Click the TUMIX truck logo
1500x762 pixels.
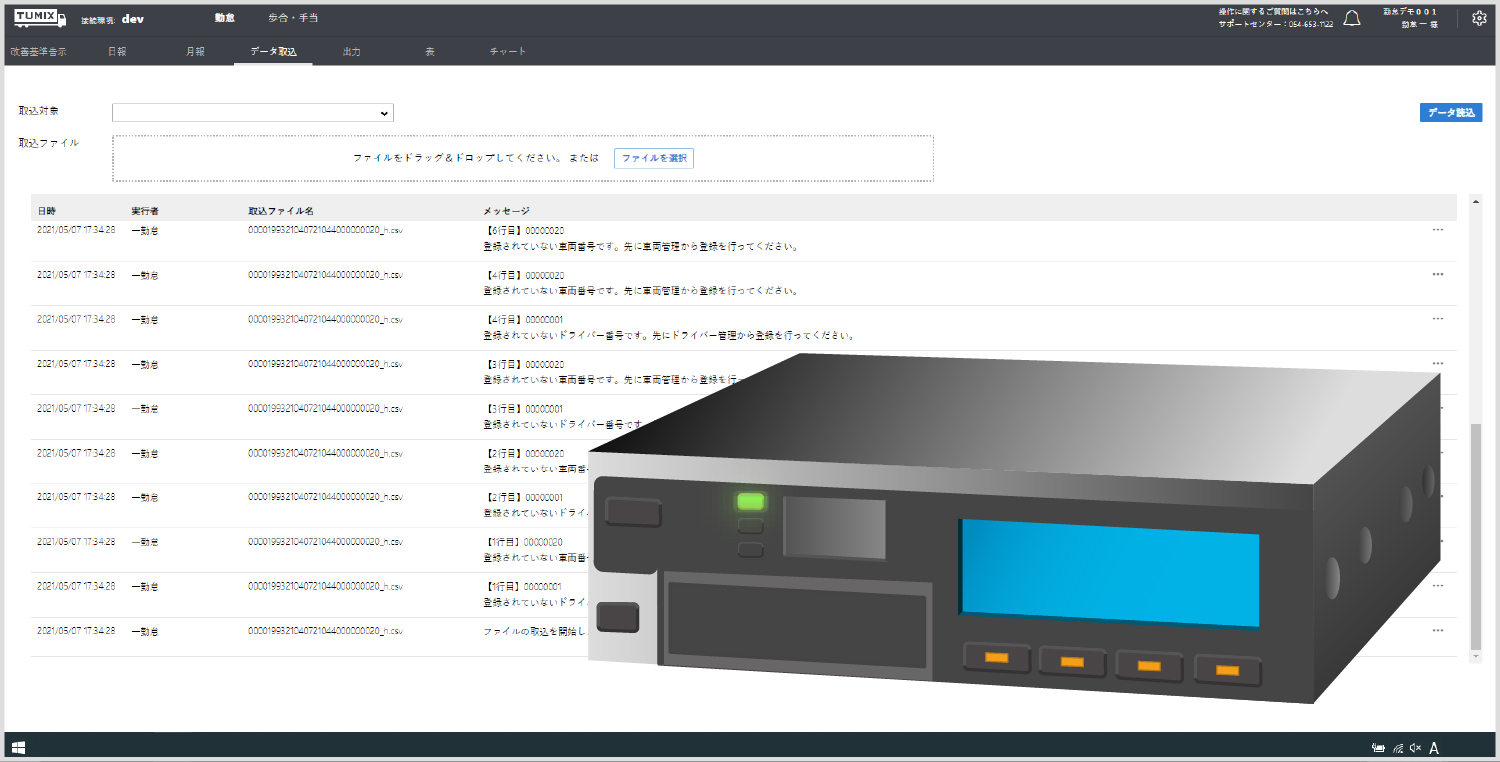(x=39, y=18)
